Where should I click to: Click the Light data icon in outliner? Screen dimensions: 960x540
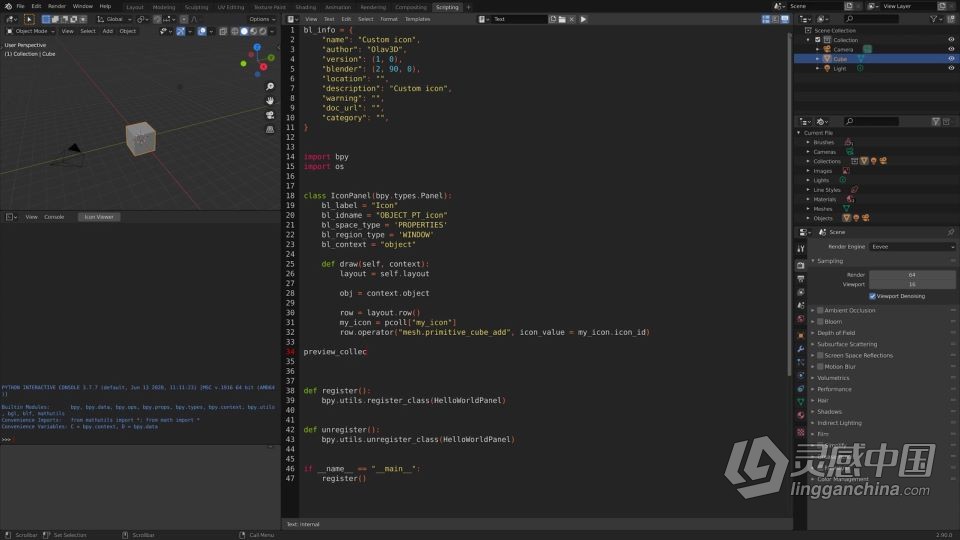click(x=860, y=69)
